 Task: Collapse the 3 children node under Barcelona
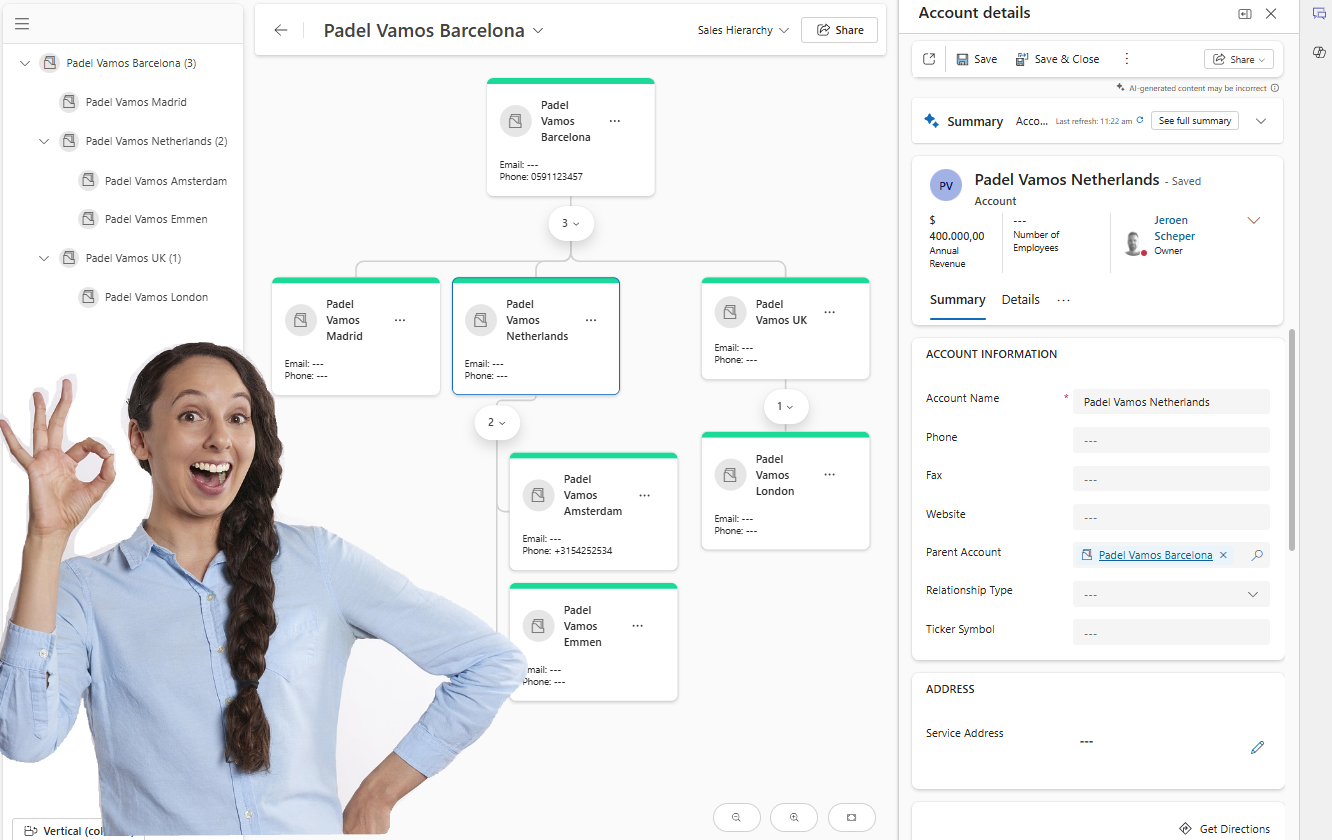(571, 224)
